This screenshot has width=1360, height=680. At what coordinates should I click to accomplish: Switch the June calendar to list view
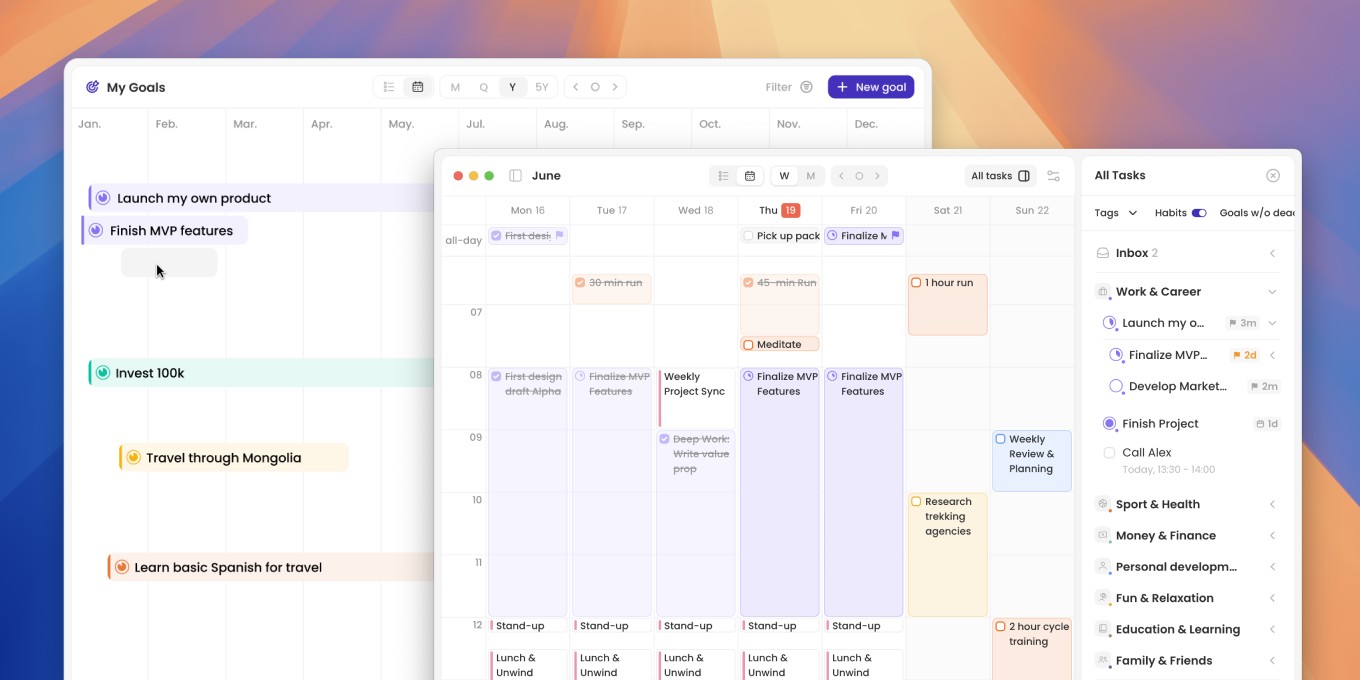click(x=723, y=176)
